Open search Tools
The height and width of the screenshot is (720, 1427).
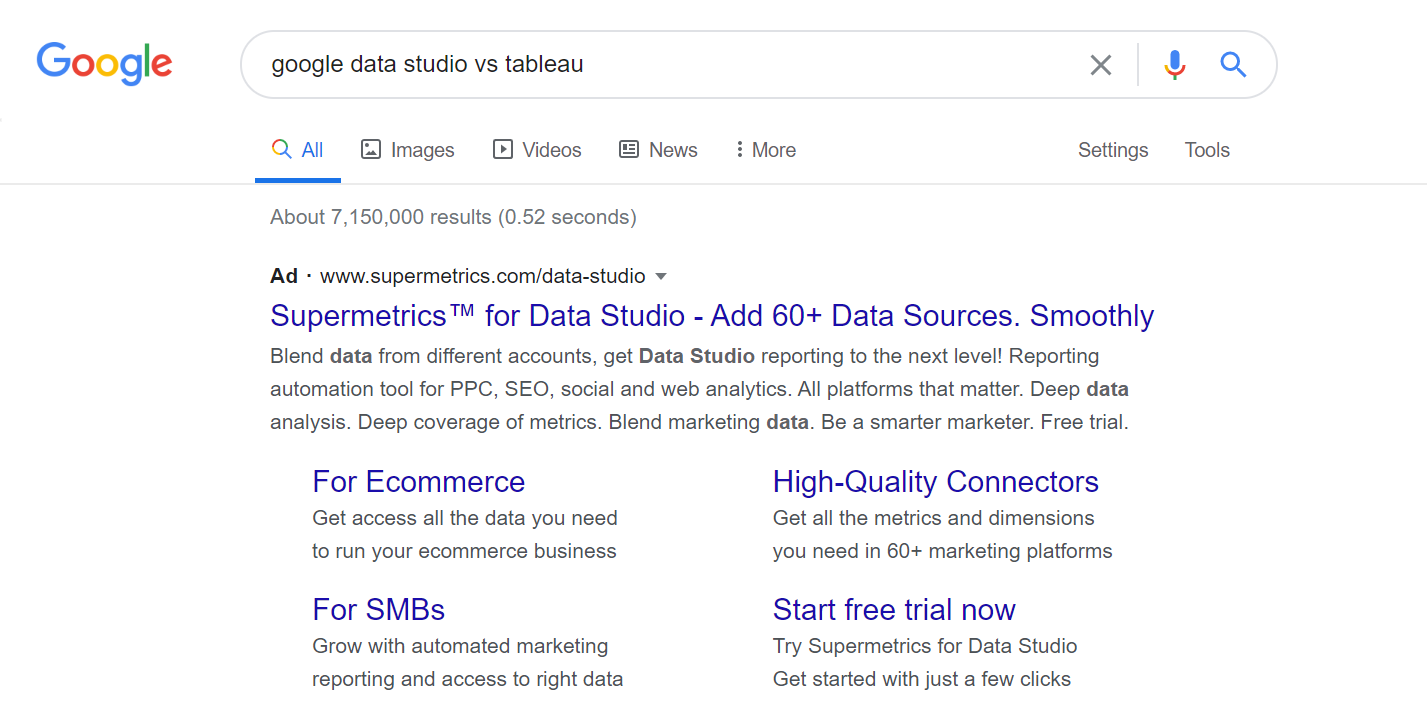point(1207,150)
